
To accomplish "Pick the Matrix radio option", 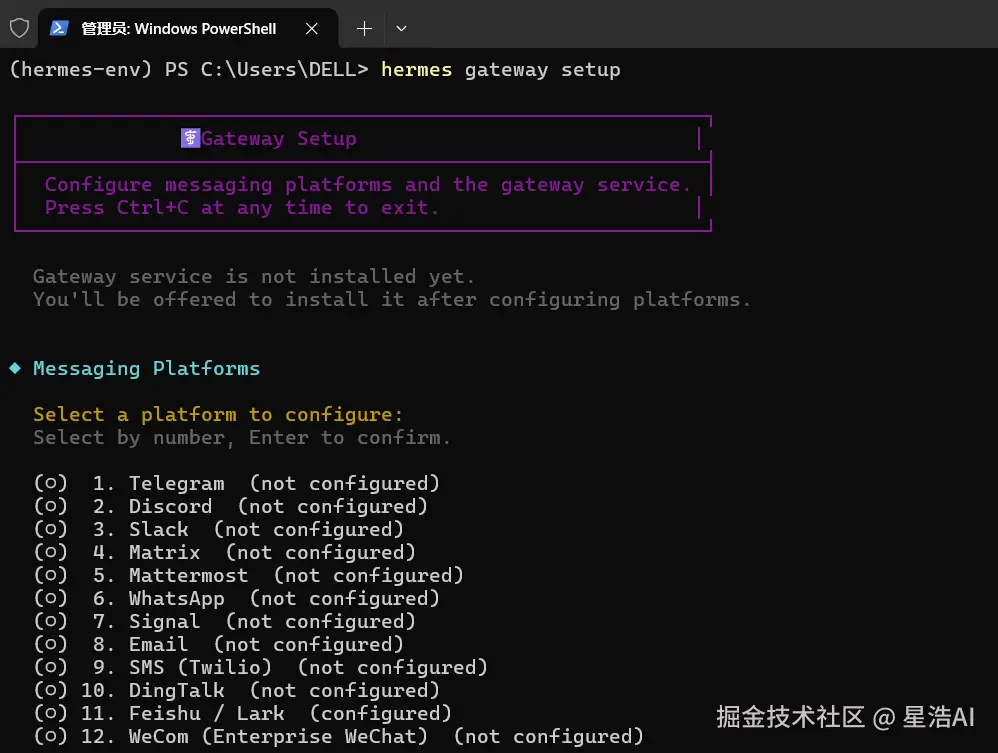I will tap(51, 553).
